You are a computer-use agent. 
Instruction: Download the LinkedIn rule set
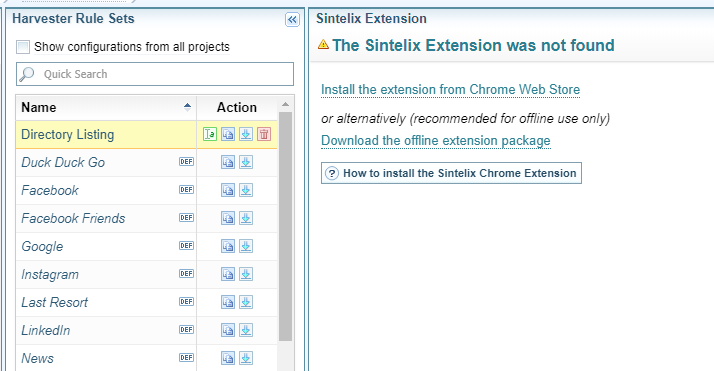[x=246, y=330]
